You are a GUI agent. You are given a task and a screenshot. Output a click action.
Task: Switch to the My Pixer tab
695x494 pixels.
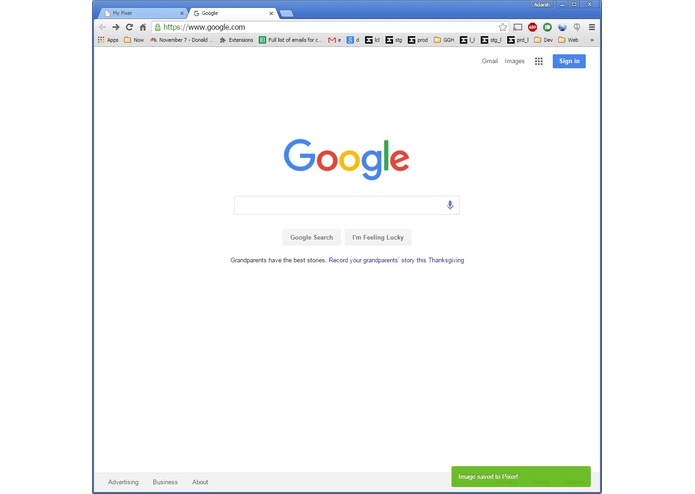point(141,13)
